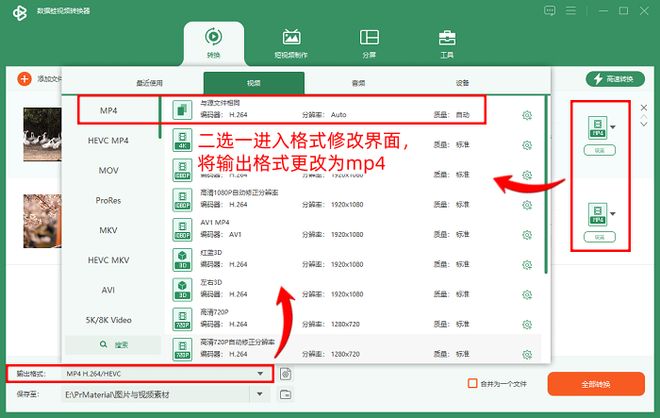Open the 转换 (Convert) tab icon
Viewport: 660px width, 418px height.
coord(213,42)
